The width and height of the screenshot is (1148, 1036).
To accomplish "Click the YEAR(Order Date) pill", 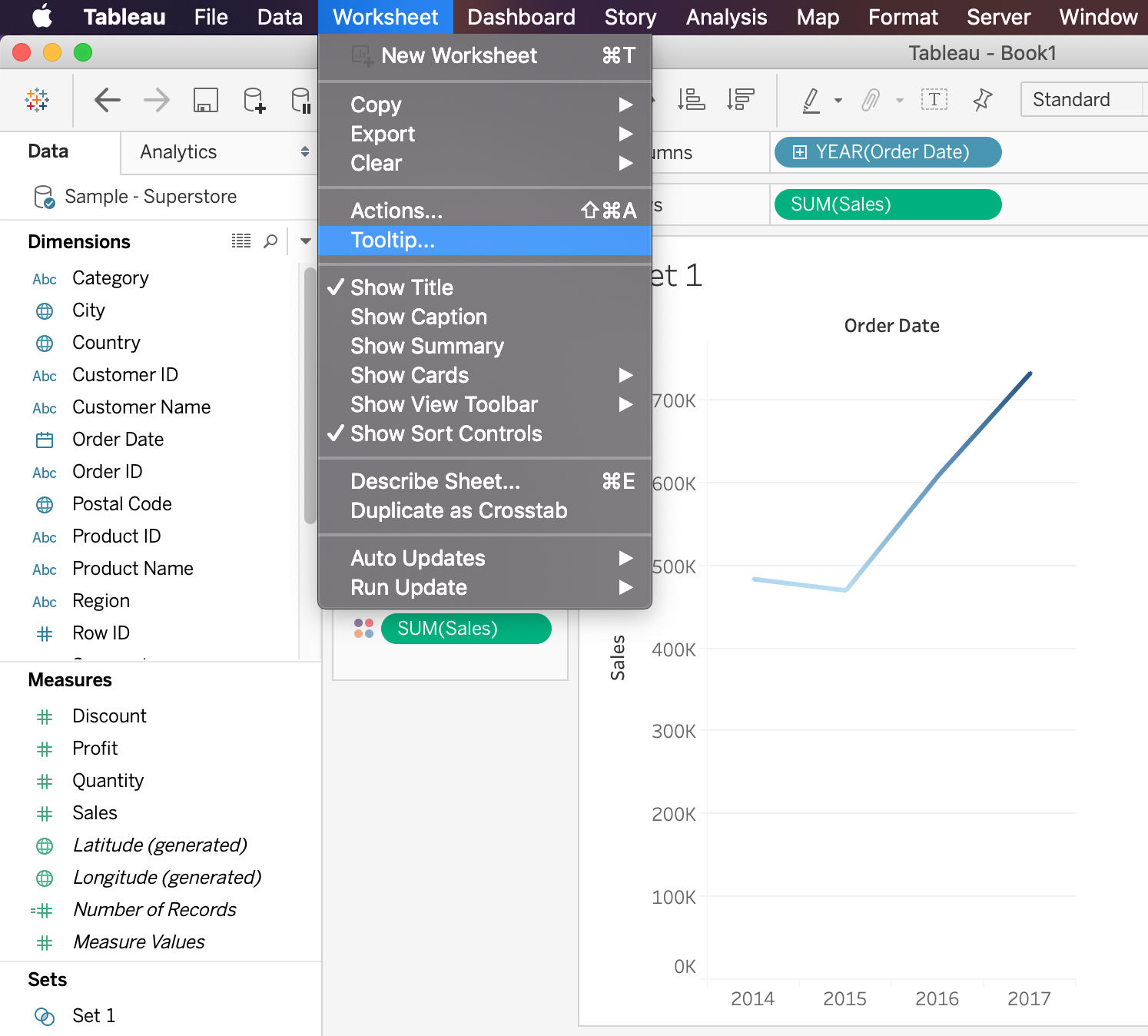I will [888, 152].
